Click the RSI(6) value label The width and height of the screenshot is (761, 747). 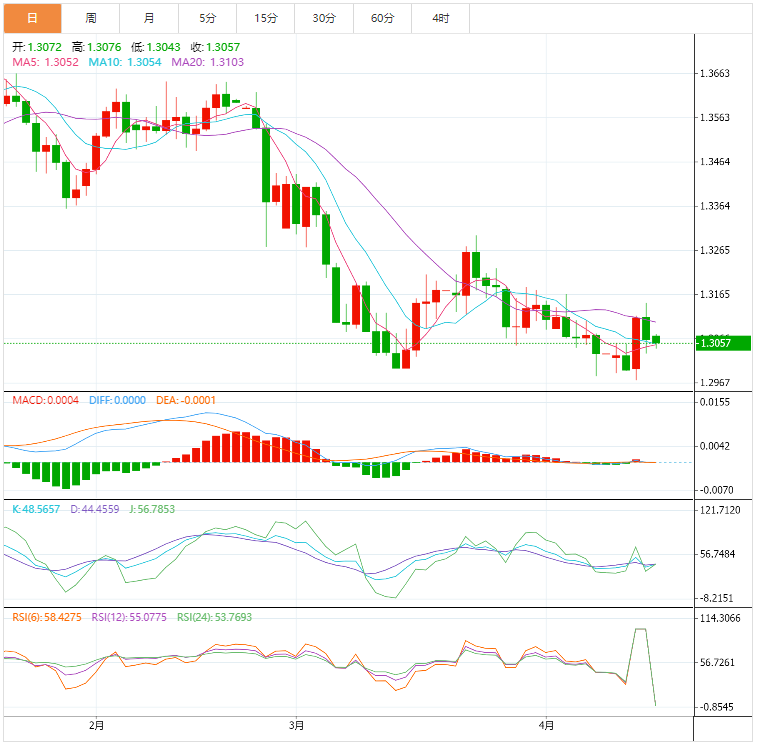pyautogui.click(x=47, y=617)
